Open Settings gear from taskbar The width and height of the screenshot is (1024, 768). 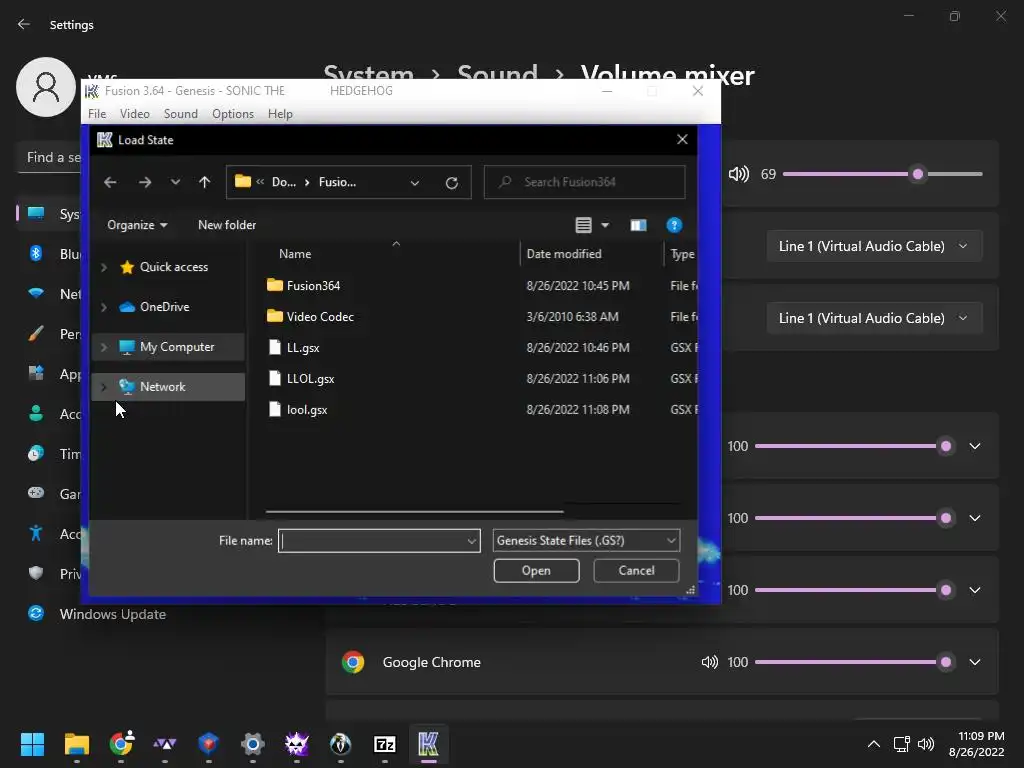click(x=253, y=744)
